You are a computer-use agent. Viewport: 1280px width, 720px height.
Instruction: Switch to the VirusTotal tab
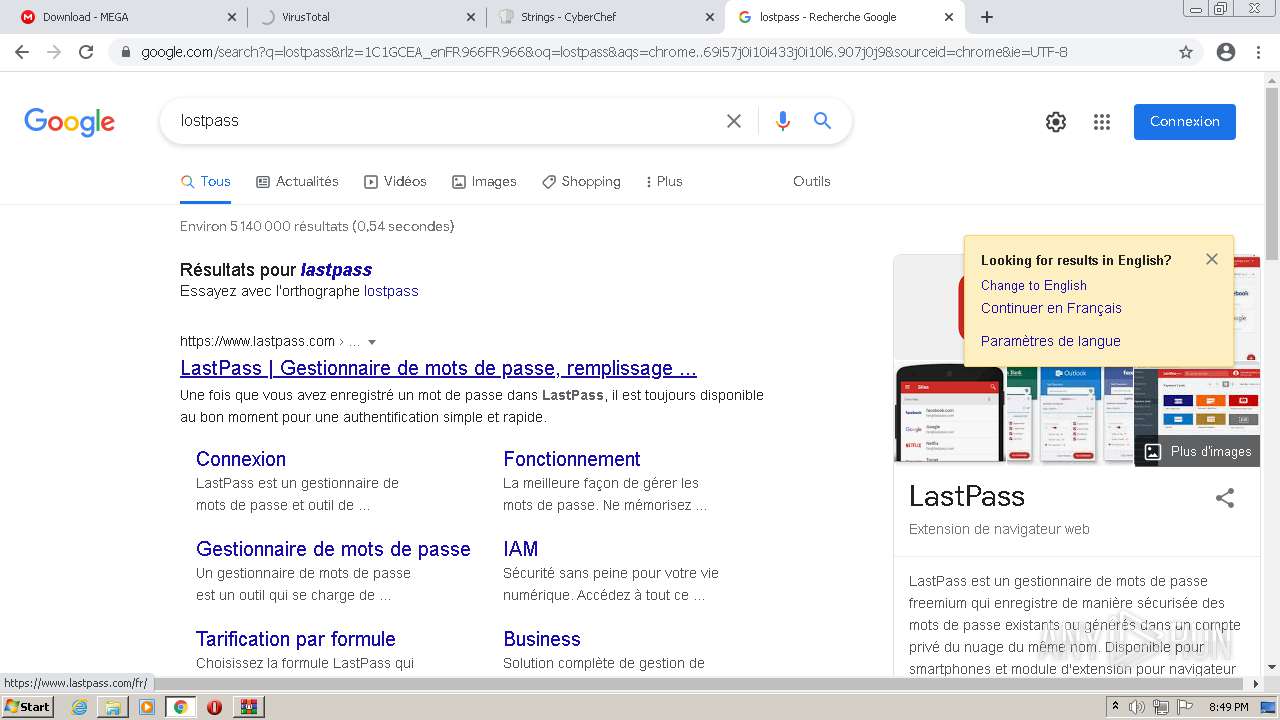click(x=366, y=17)
